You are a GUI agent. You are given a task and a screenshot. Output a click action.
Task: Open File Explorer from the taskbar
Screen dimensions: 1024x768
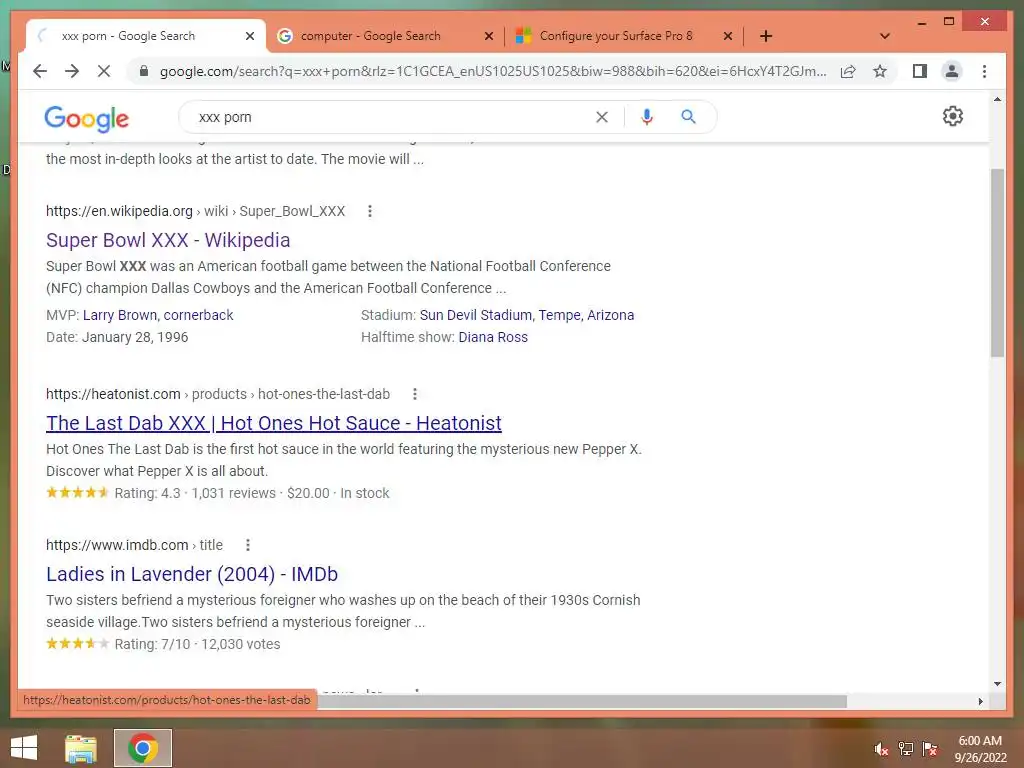coord(81,748)
